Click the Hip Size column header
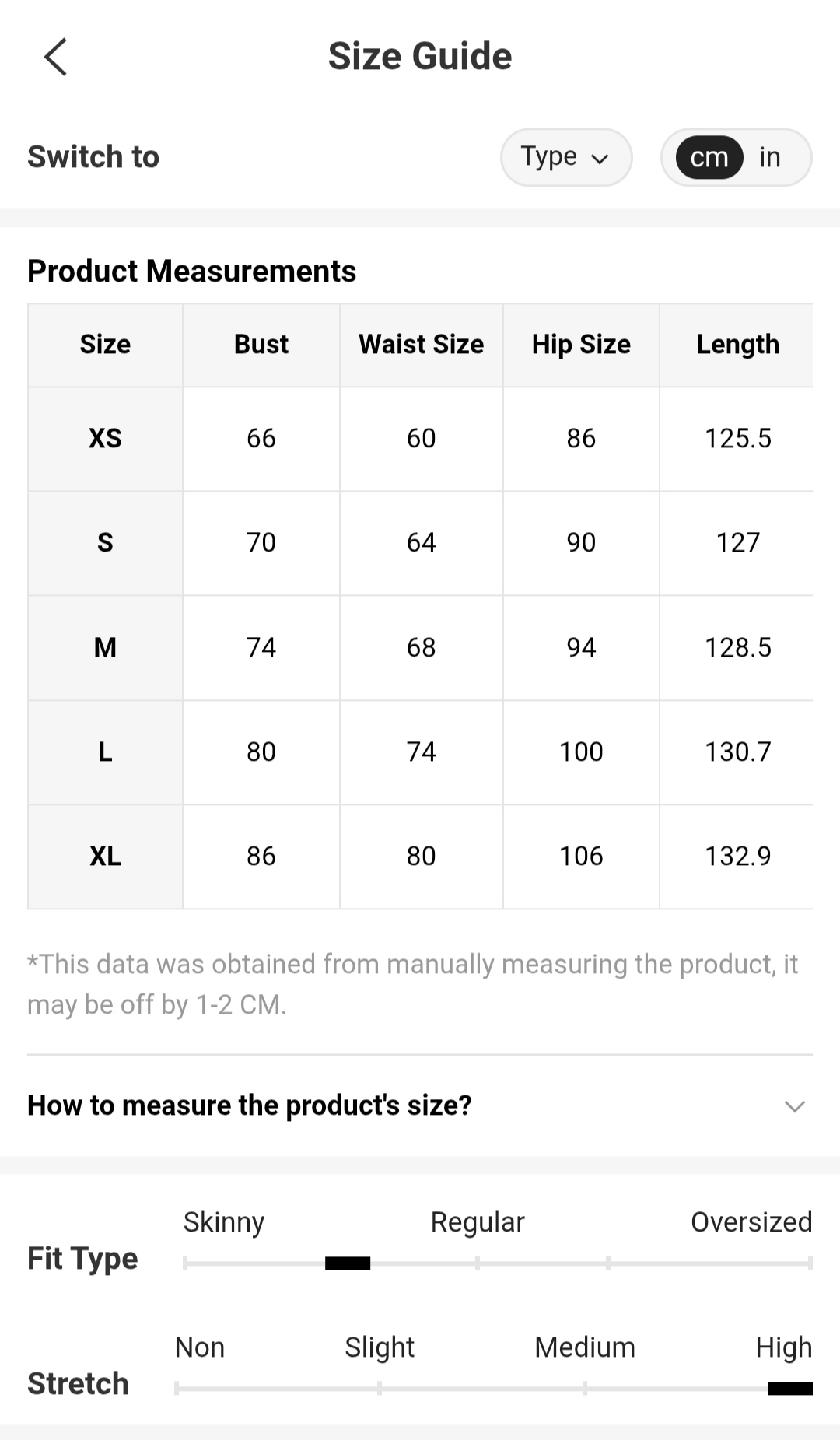Viewport: 840px width, 1440px height. pos(581,344)
